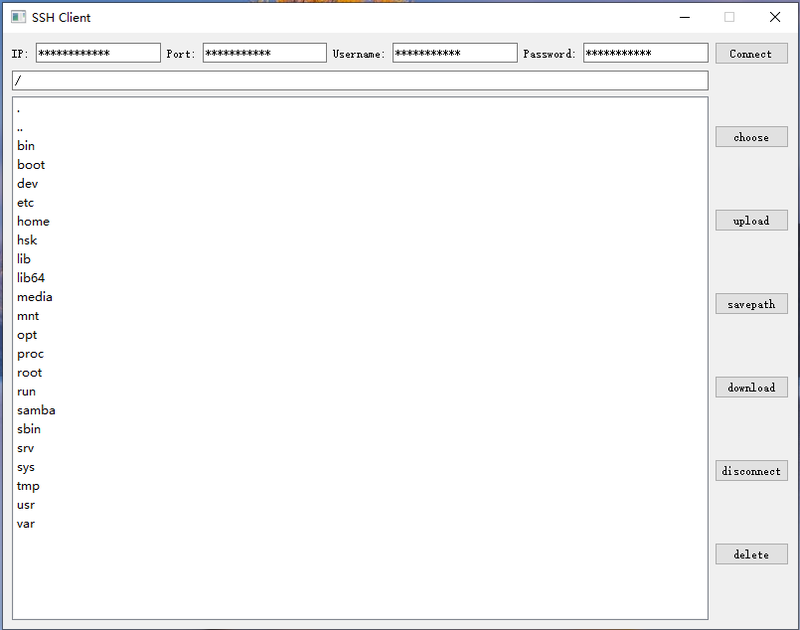Screen dimensions: 800x630
Task: Focus the Username input field
Action: pos(455,53)
